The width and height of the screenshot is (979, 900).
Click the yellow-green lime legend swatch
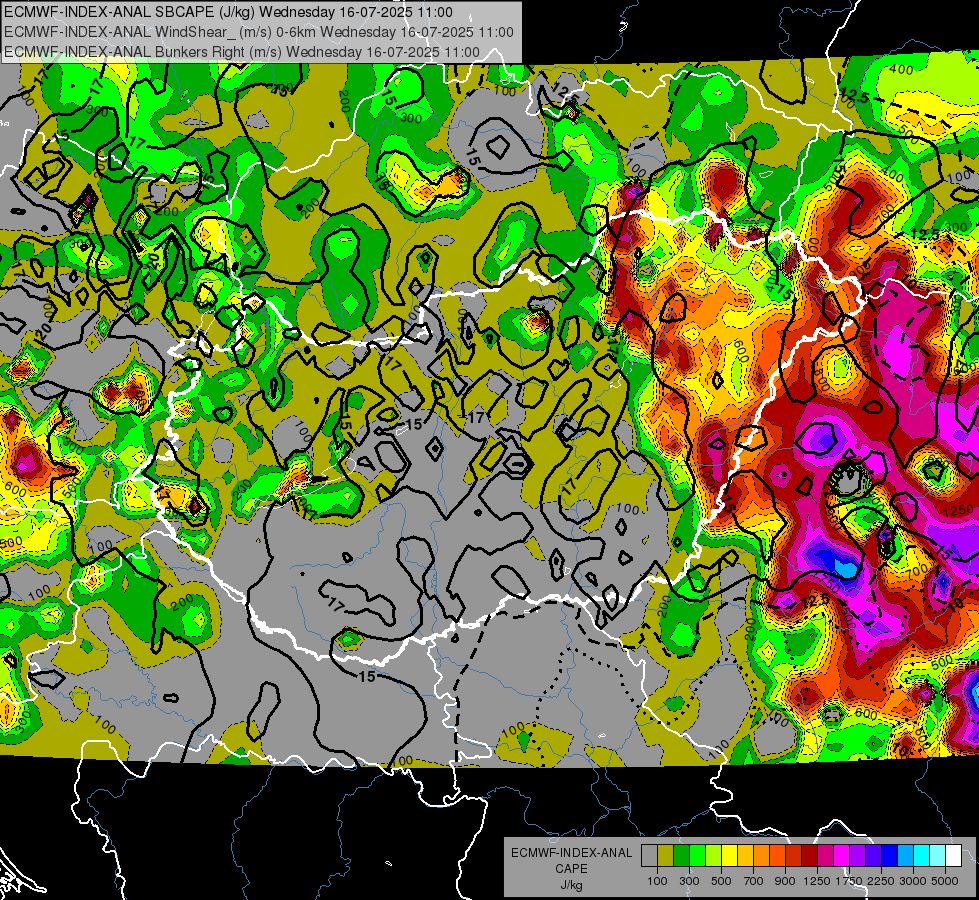tap(713, 856)
